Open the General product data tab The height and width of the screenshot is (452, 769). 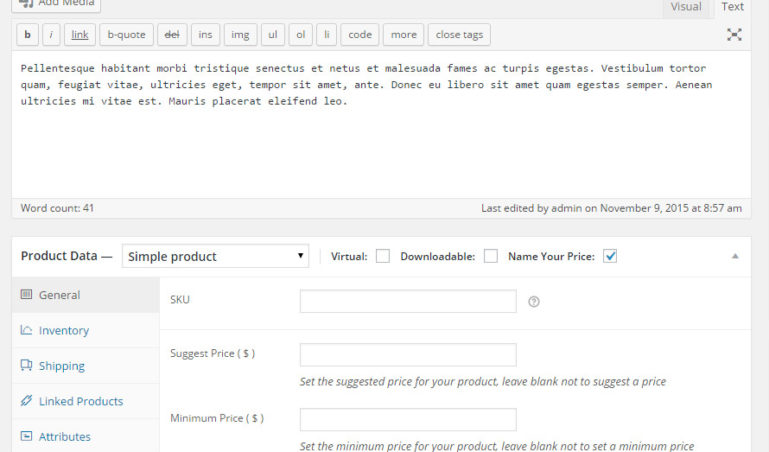click(x=86, y=295)
